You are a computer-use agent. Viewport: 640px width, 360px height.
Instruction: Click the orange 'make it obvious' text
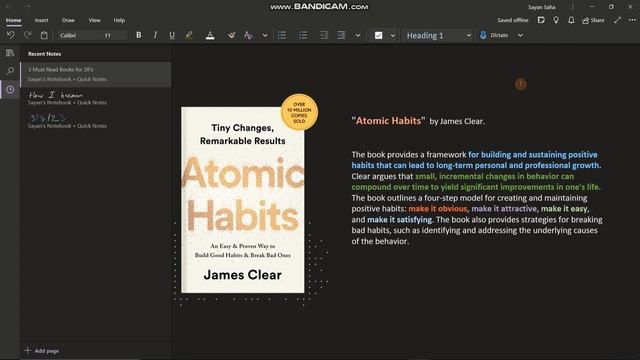(438, 209)
